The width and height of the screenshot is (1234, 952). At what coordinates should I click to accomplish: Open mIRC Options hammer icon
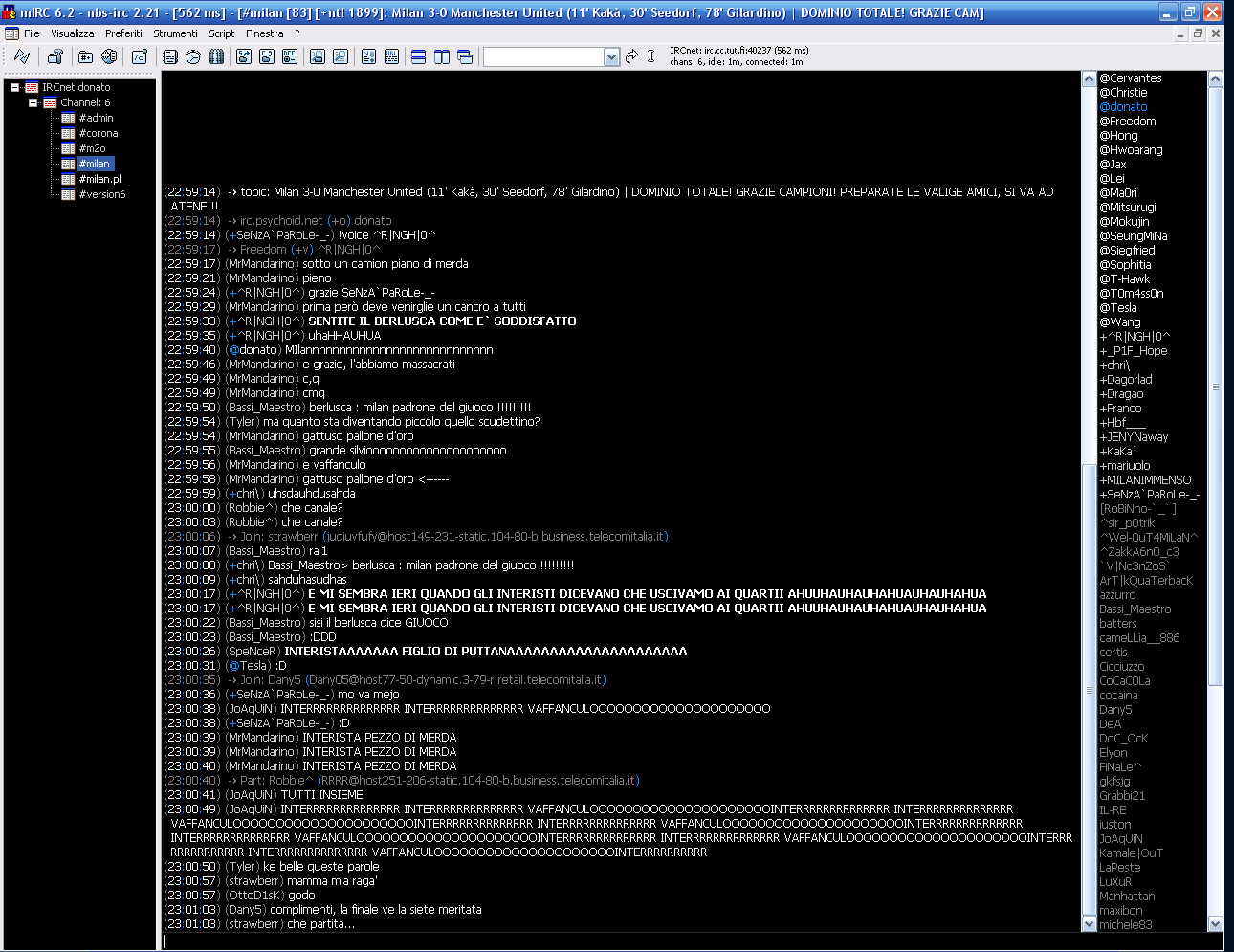pyautogui.click(x=55, y=57)
